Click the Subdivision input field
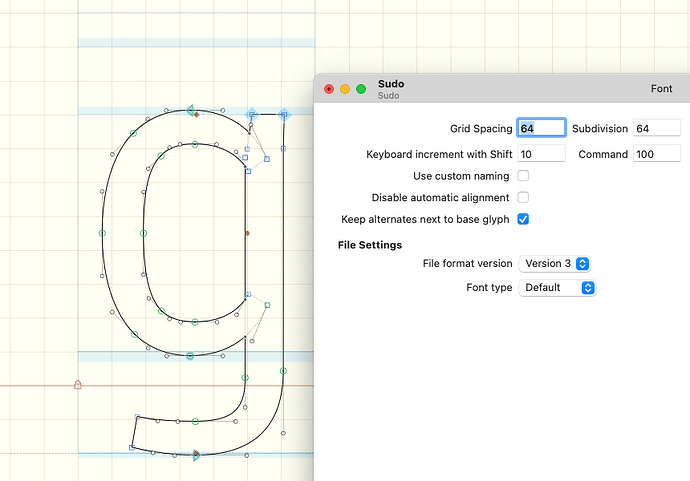 [657, 129]
